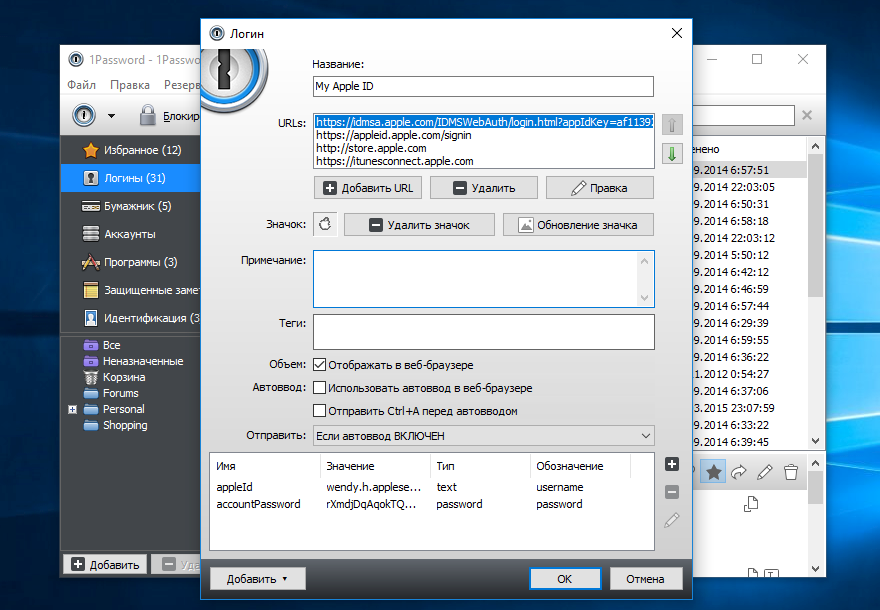880x610 pixels.
Task: Click the share arrow icon in main window
Action: point(739,472)
